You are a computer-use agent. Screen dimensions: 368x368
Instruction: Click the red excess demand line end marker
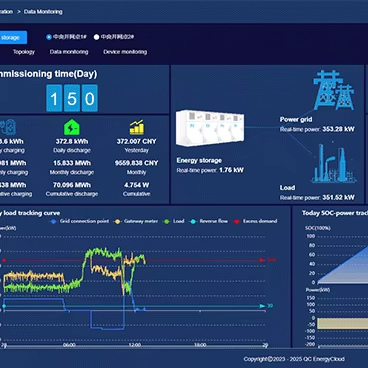click(263, 260)
